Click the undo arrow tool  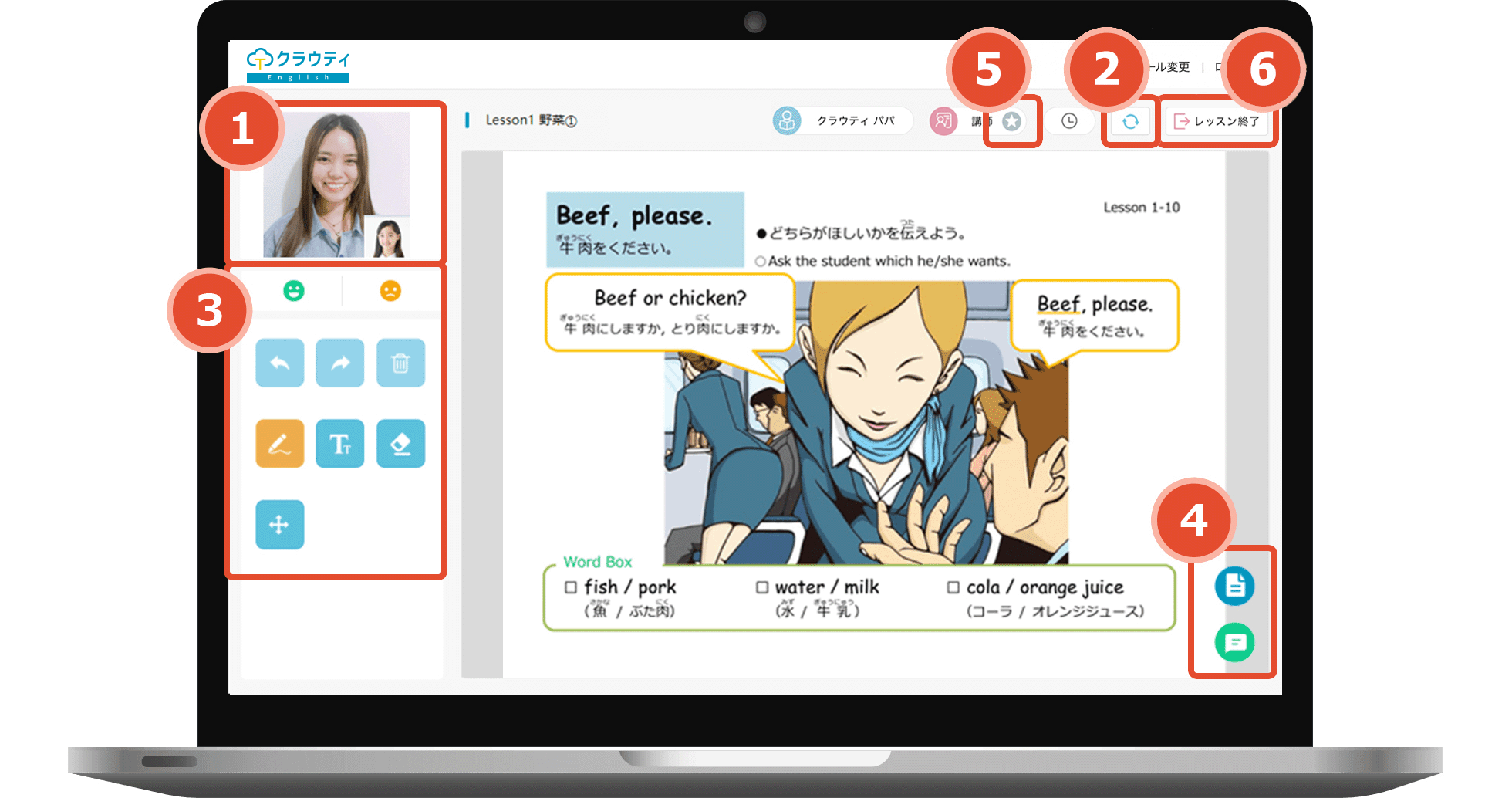(279, 363)
